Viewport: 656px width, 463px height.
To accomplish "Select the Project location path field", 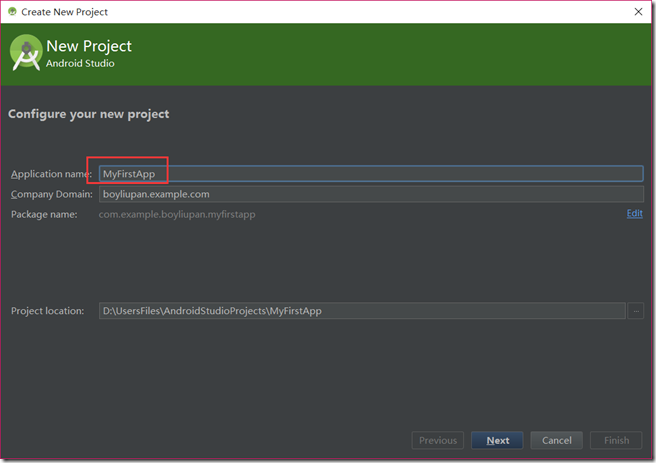I will pos(361,311).
